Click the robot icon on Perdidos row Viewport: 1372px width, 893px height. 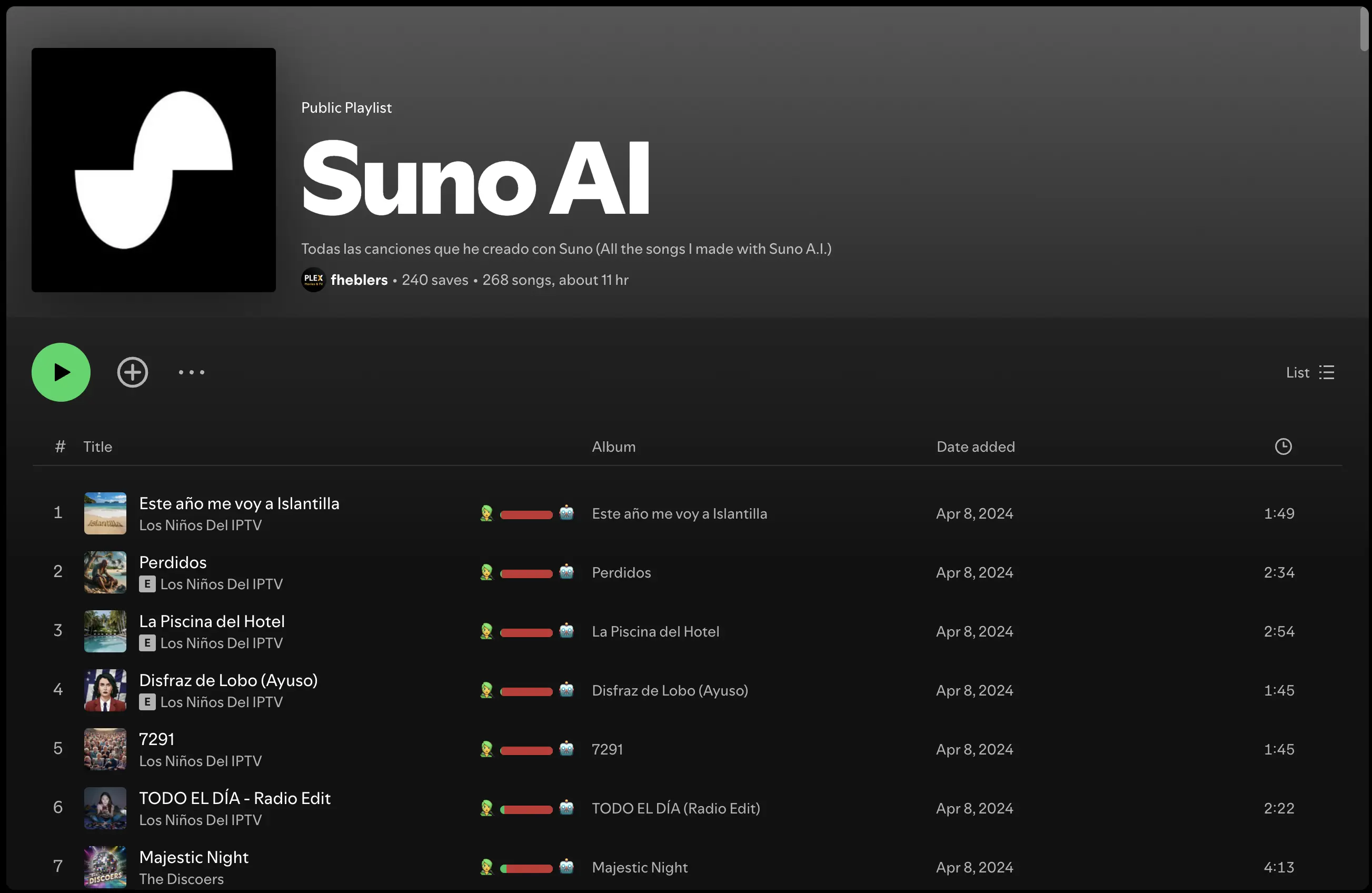click(566, 571)
